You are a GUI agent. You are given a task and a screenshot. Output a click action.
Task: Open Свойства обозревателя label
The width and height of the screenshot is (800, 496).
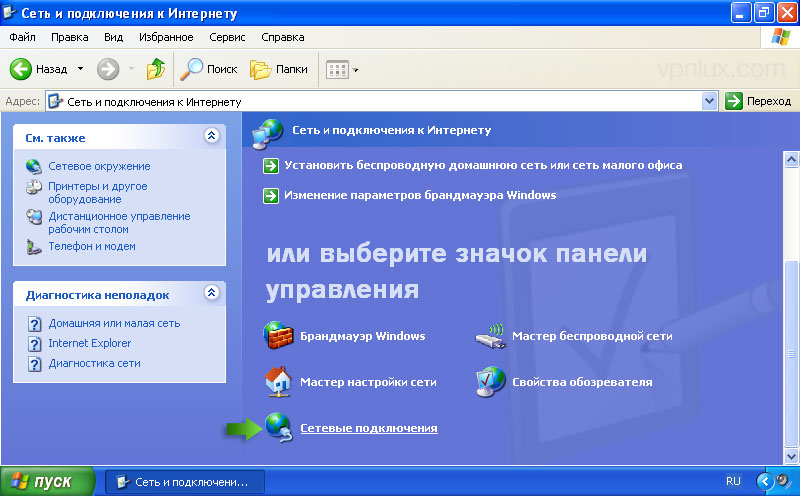pyautogui.click(x=582, y=382)
